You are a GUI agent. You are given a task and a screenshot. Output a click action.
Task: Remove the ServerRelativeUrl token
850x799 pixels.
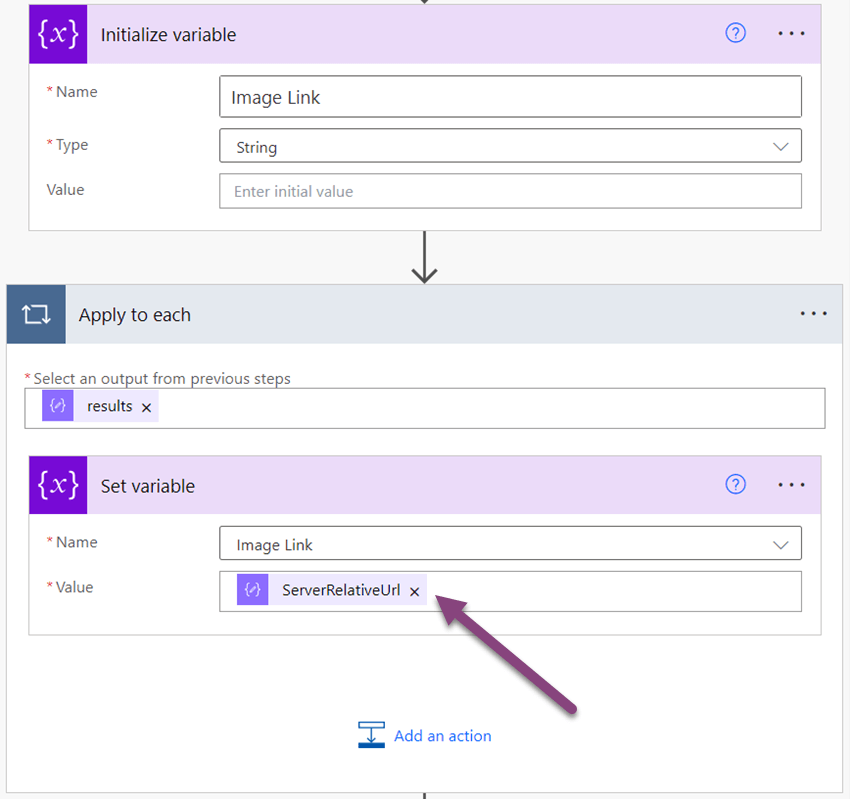click(414, 590)
